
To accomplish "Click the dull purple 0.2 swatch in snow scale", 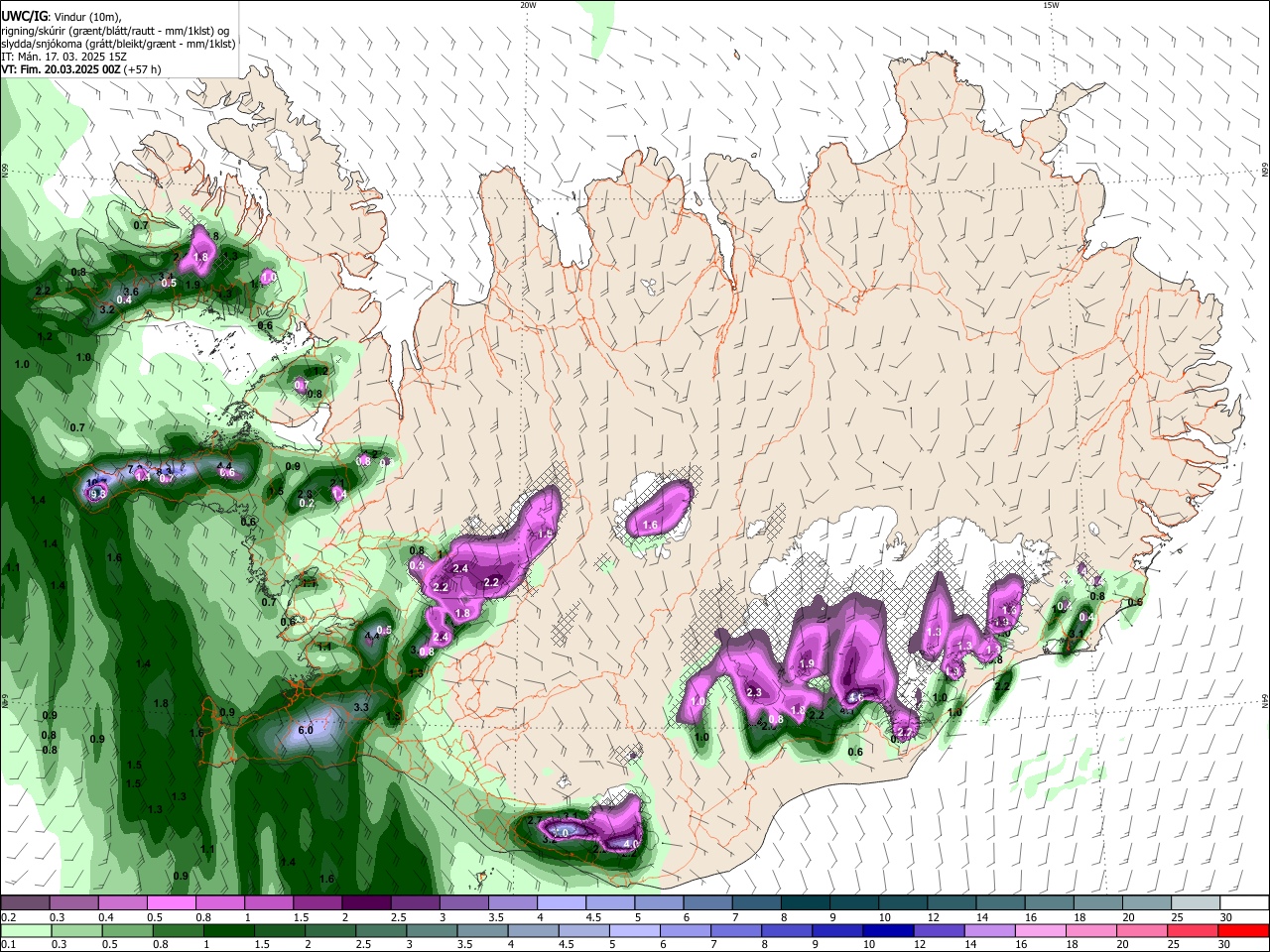I will [x=25, y=903].
